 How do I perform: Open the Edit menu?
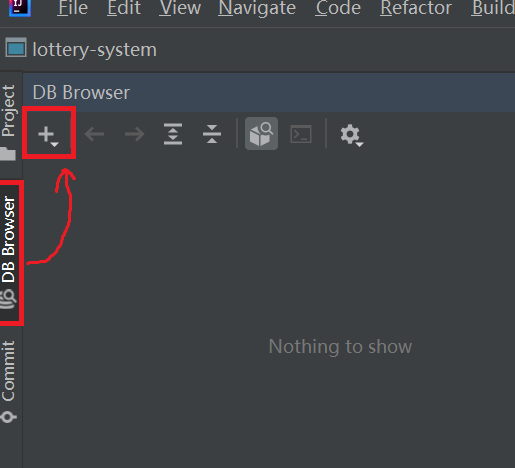pyautogui.click(x=124, y=8)
